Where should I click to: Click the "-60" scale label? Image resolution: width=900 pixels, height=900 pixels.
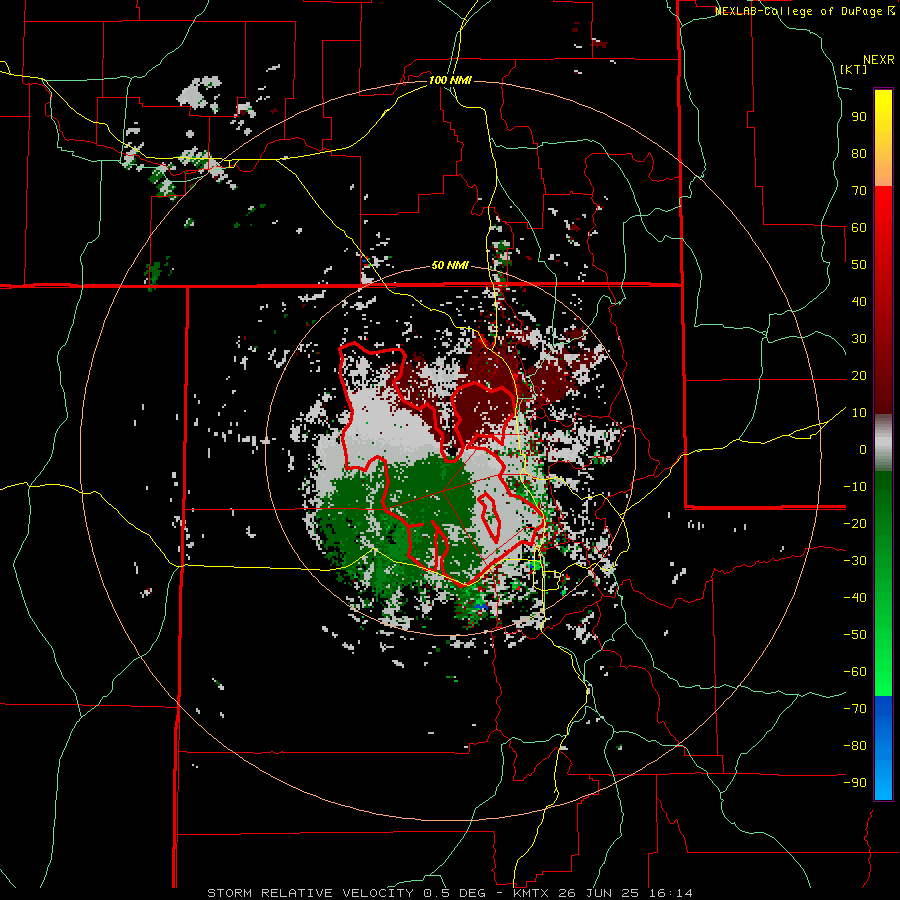(x=855, y=672)
